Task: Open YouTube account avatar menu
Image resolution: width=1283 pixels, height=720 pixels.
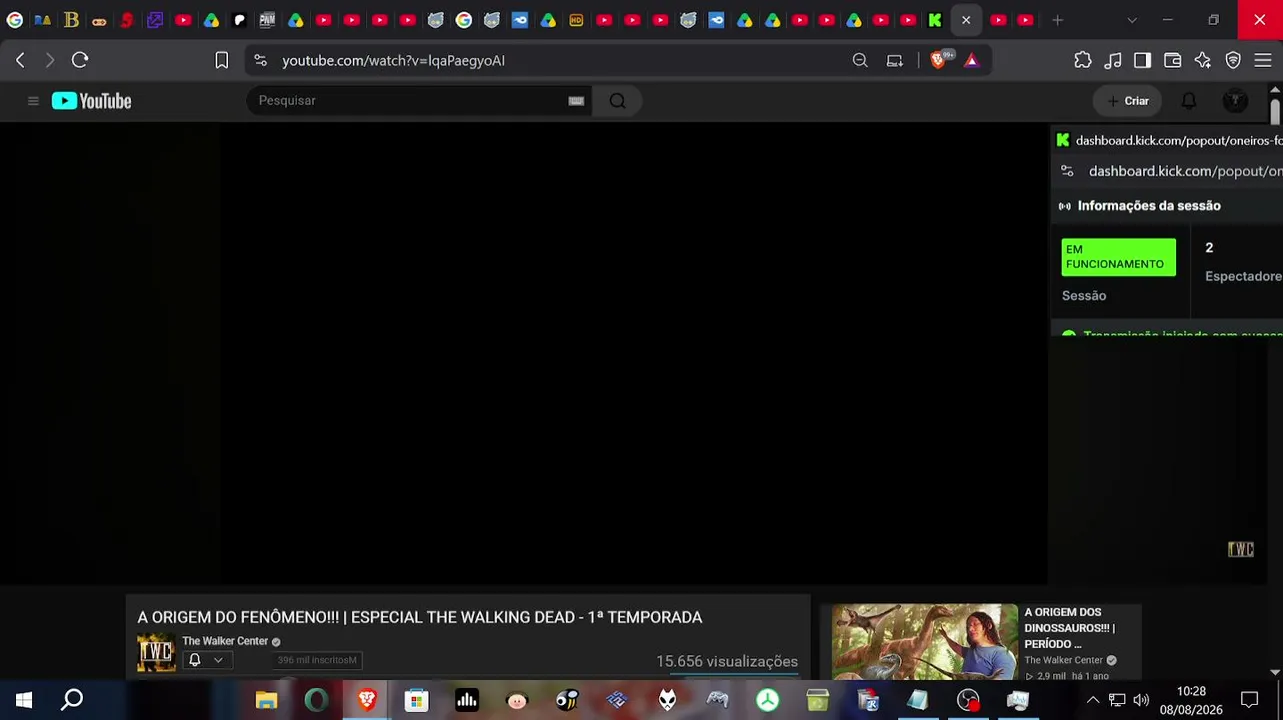Action: pos(1236,101)
